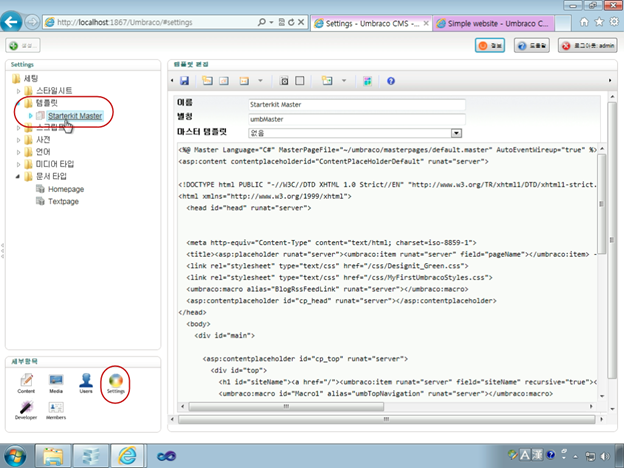Click the address bar URL
Image resolution: width=624 pixels, height=468 pixels.
point(125,23)
